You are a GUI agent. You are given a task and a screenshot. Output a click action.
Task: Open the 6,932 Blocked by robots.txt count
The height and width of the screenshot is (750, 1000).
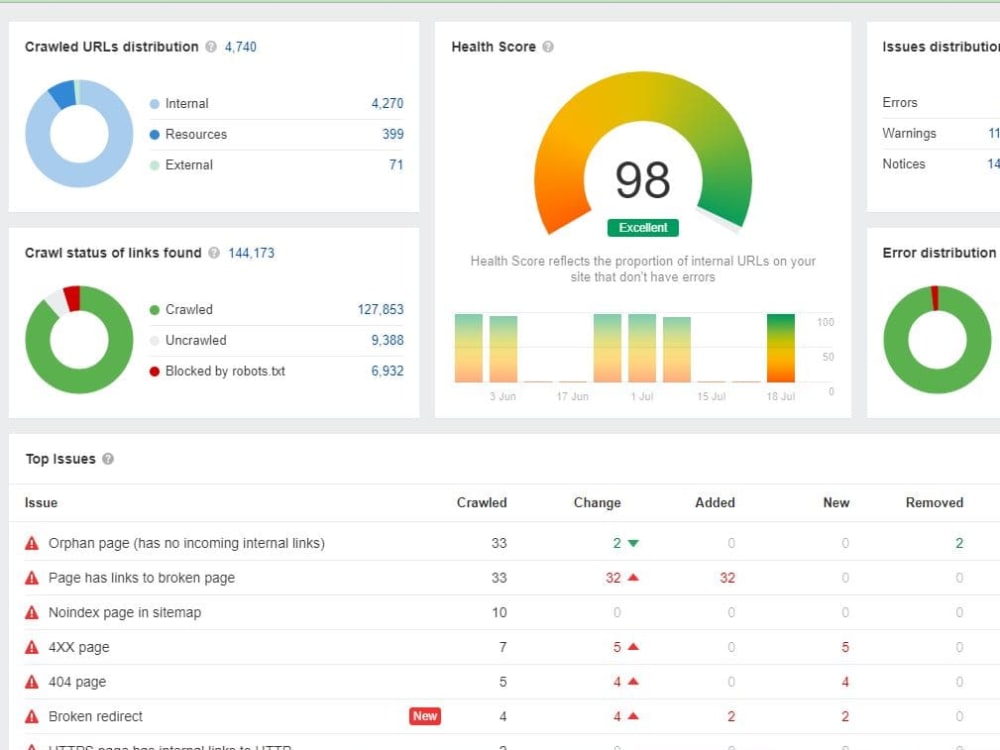[x=387, y=371]
